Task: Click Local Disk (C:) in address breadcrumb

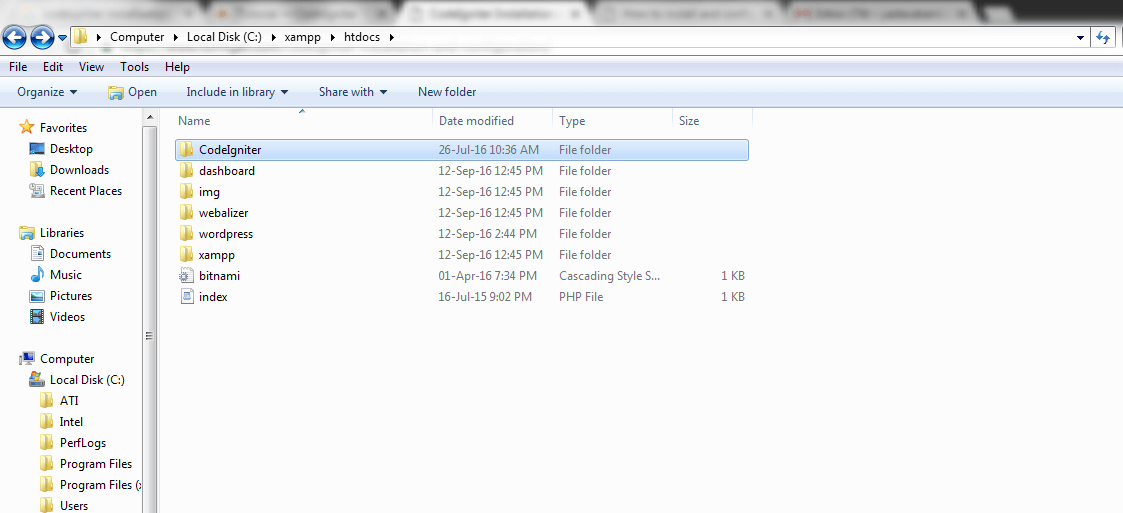Action: click(224, 37)
